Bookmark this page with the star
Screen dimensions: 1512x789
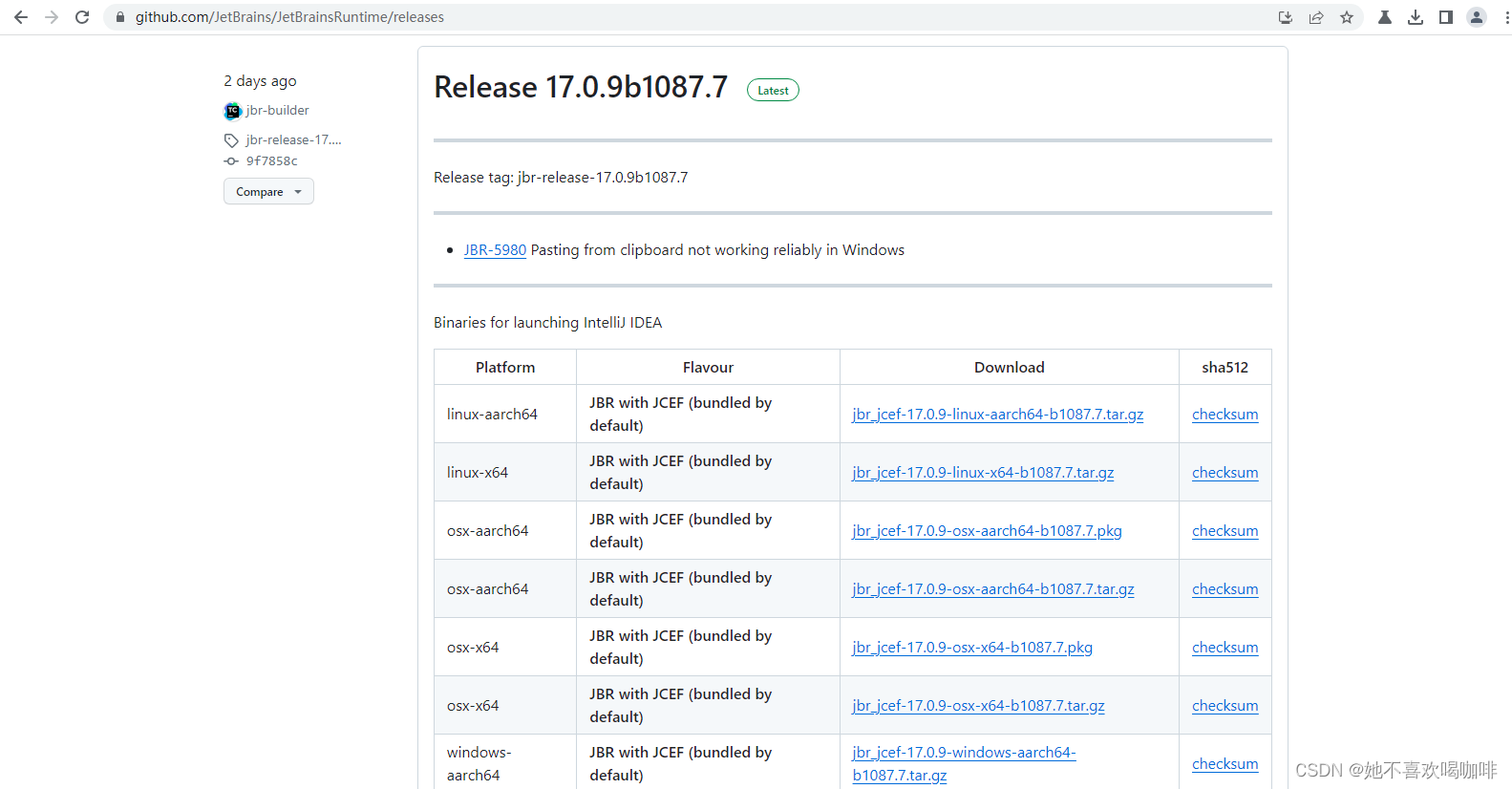click(x=1347, y=17)
